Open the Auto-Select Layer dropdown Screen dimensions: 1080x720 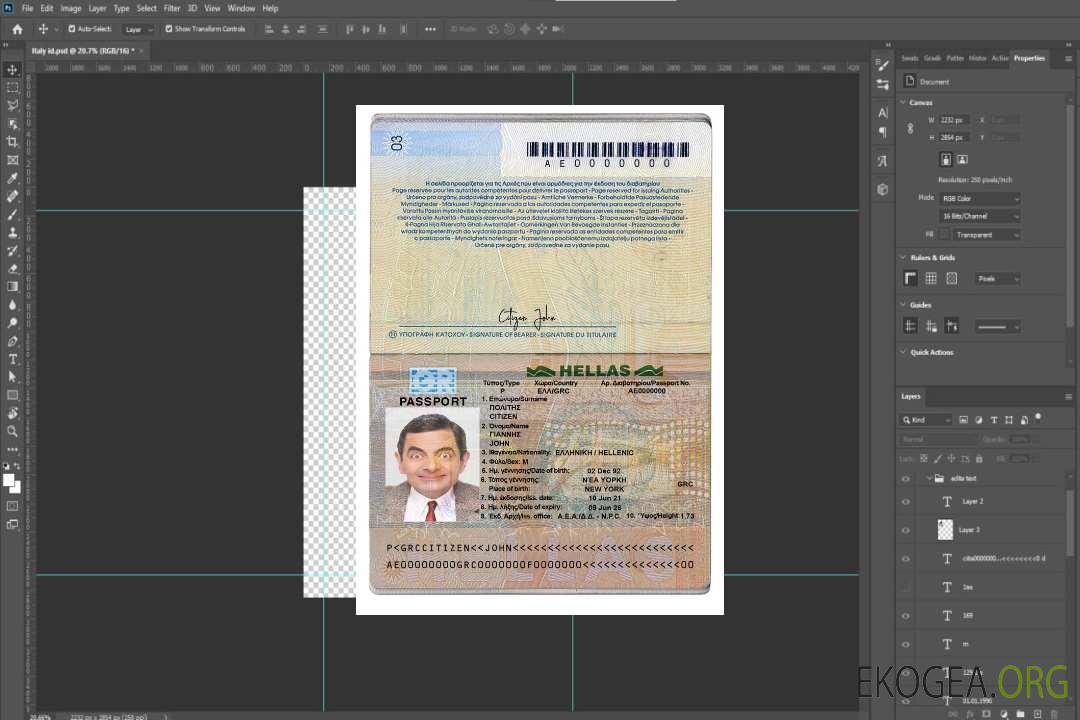click(138, 30)
